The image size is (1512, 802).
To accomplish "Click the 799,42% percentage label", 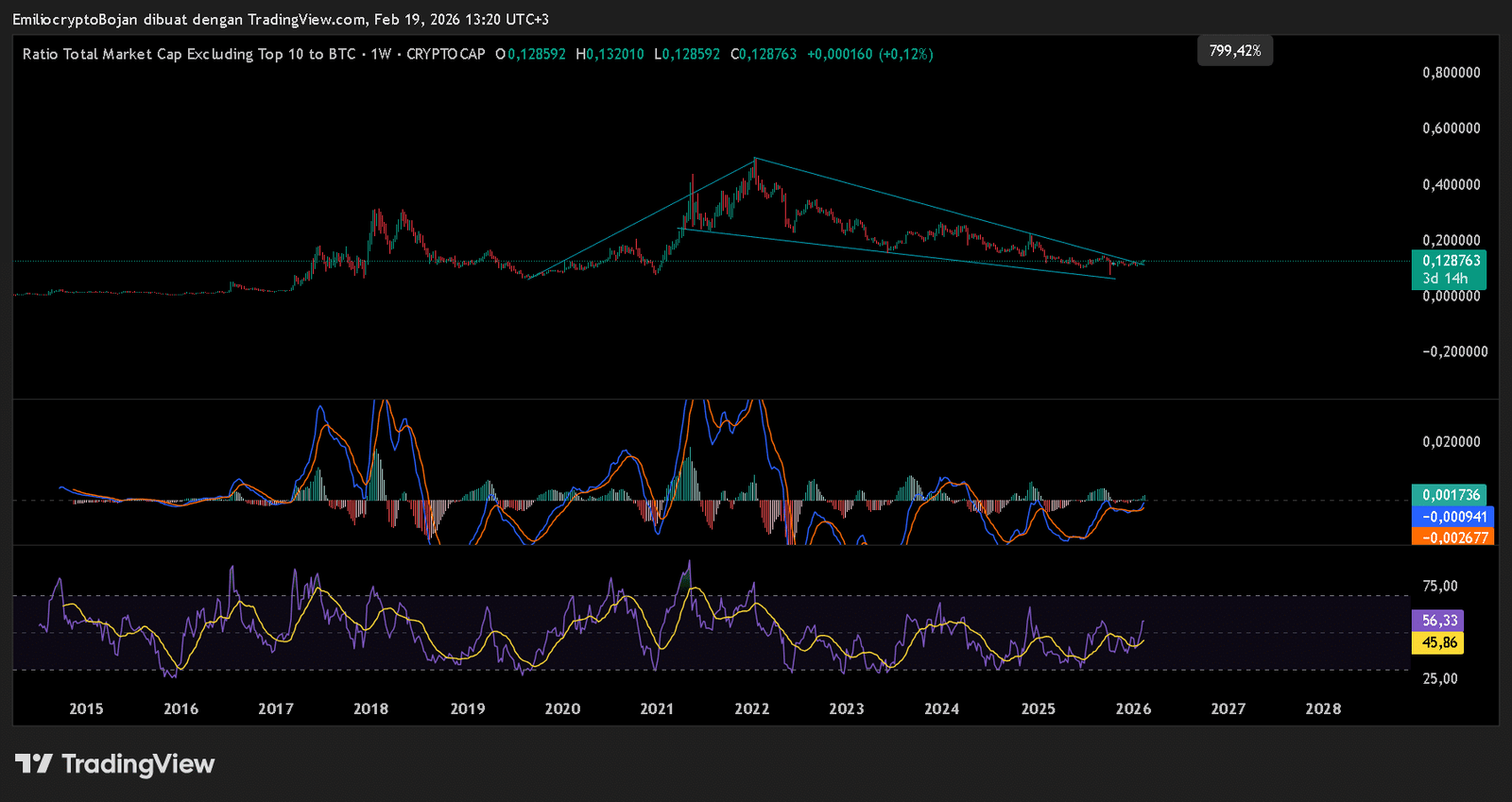I will click(1235, 51).
